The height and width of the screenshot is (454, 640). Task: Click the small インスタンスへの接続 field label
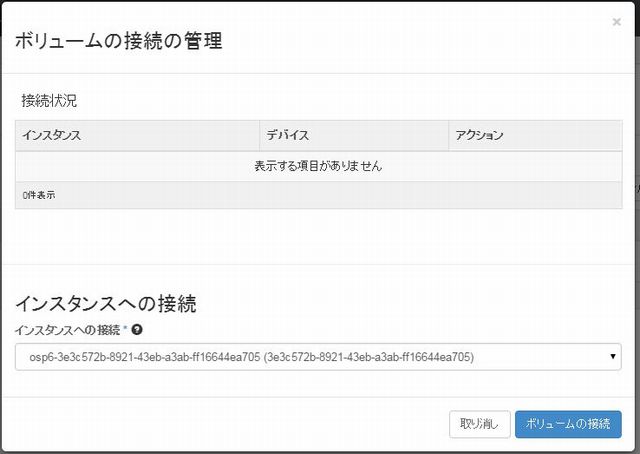(x=66, y=329)
